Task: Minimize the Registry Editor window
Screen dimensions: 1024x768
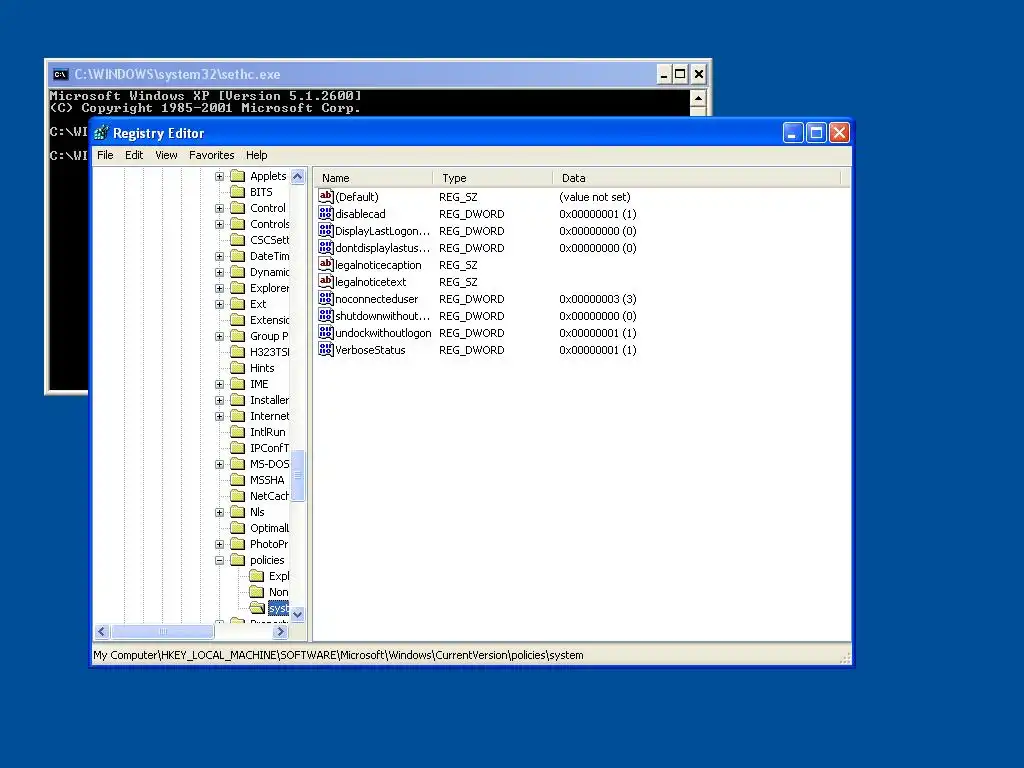Action: coord(793,133)
